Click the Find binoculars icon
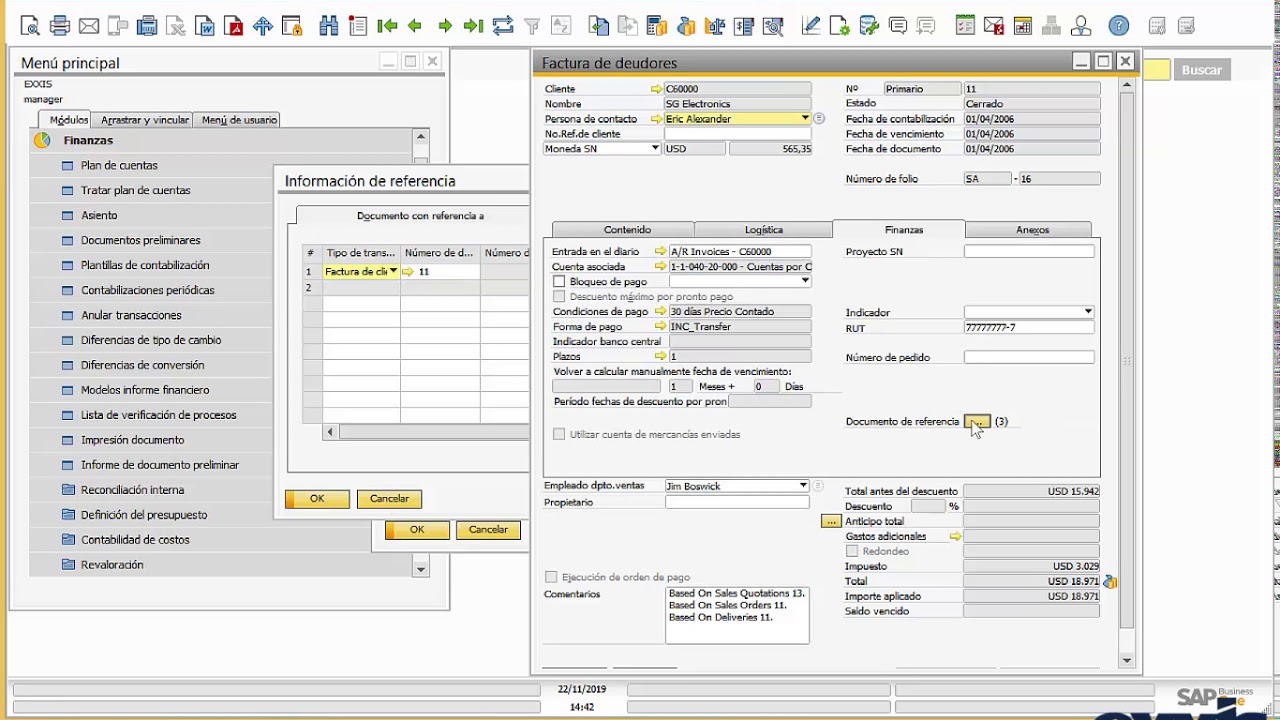The width and height of the screenshot is (1280, 720). [329, 26]
